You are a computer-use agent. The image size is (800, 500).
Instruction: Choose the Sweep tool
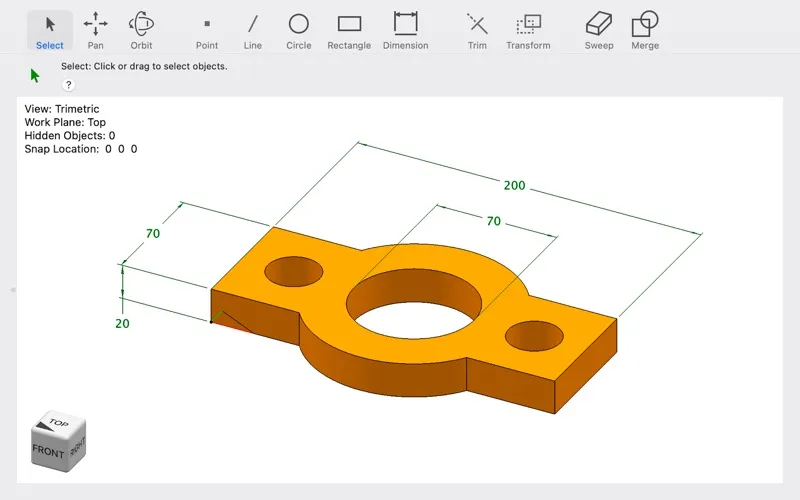click(x=599, y=31)
